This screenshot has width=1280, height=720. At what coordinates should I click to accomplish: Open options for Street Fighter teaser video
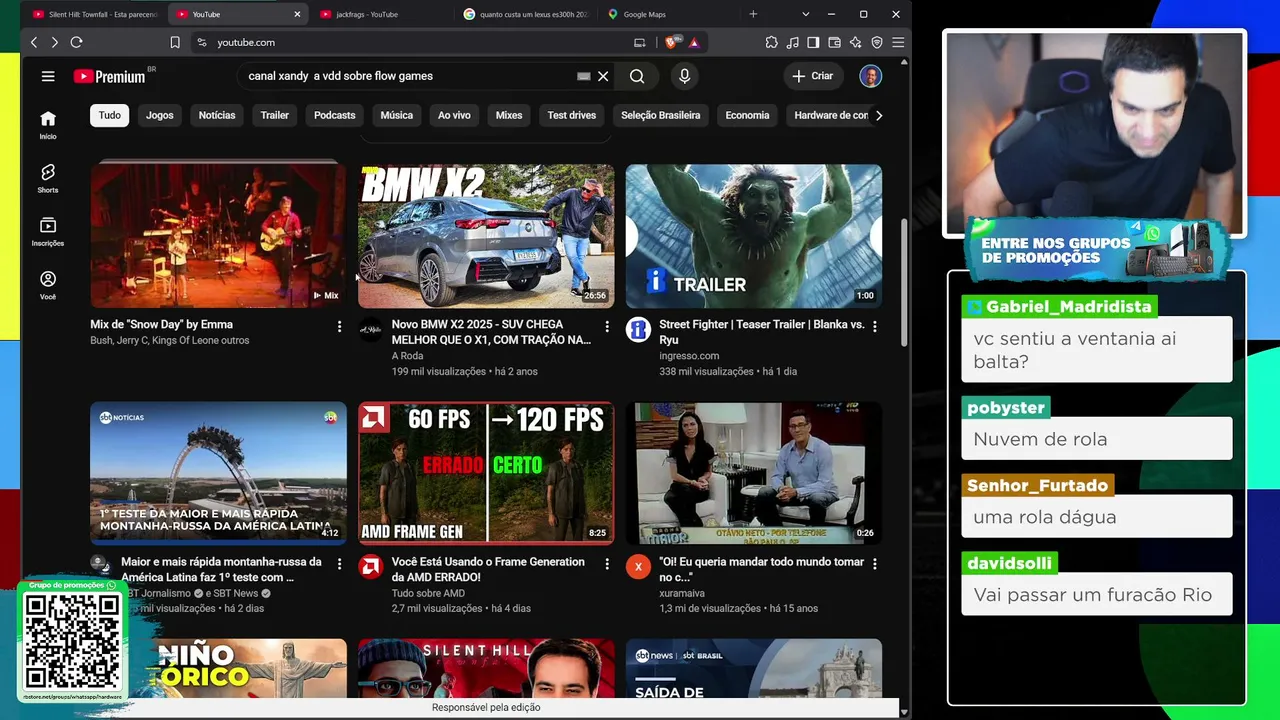(x=875, y=326)
